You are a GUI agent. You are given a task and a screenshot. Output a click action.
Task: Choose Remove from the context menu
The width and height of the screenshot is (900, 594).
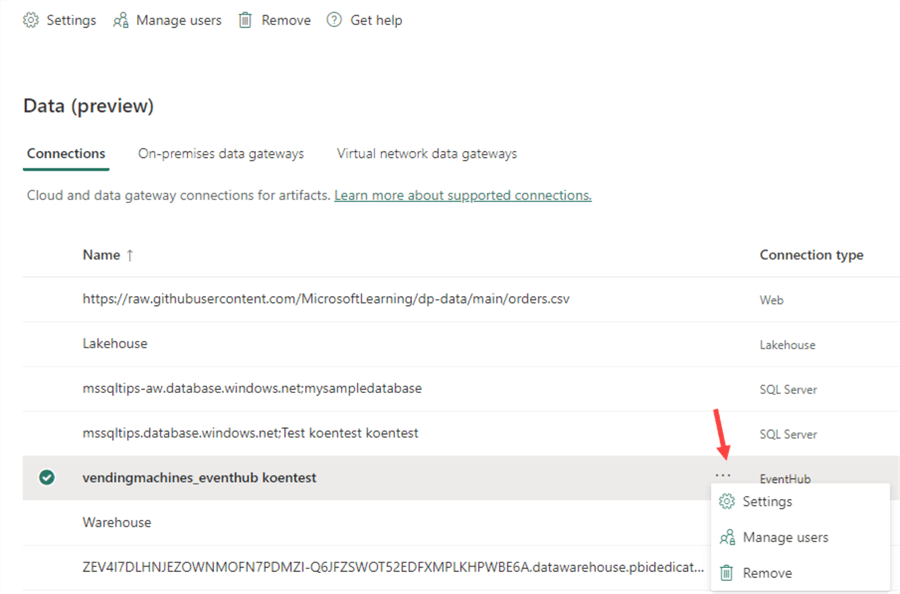[x=767, y=573]
